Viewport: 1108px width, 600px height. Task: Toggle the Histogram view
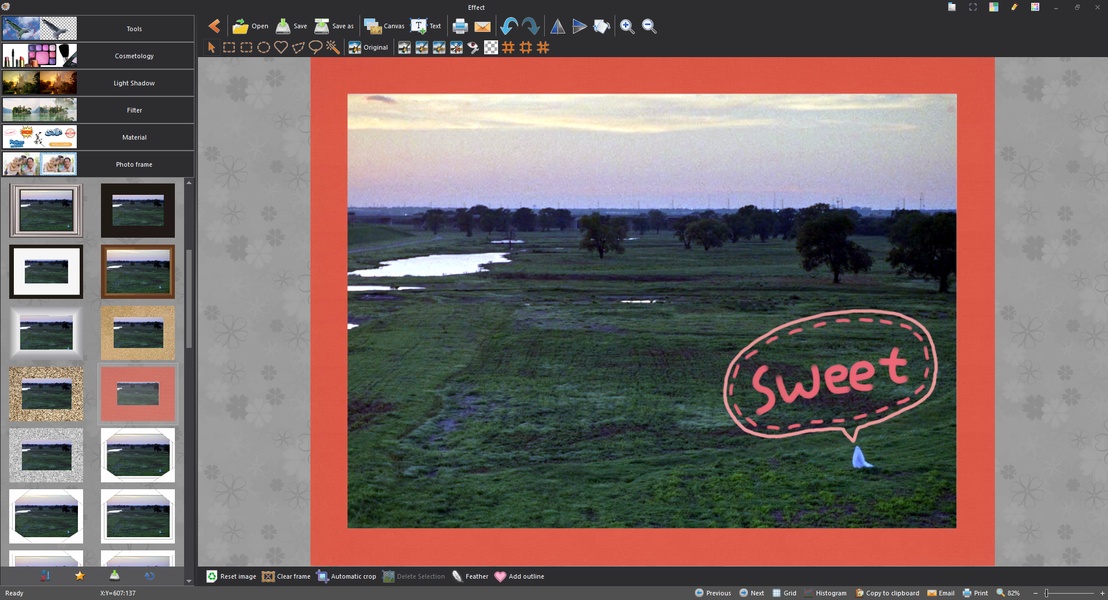point(824,593)
